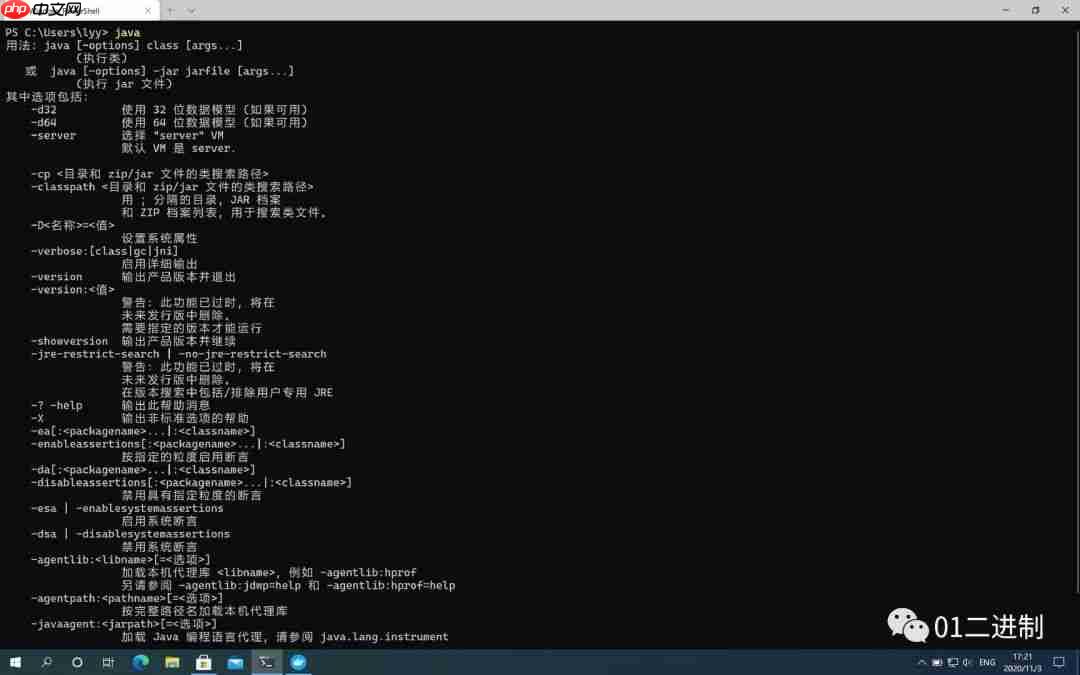Click the '-dsa | -disablesystemassertions' line
Screen dimensions: 1080x675
tap(130, 534)
